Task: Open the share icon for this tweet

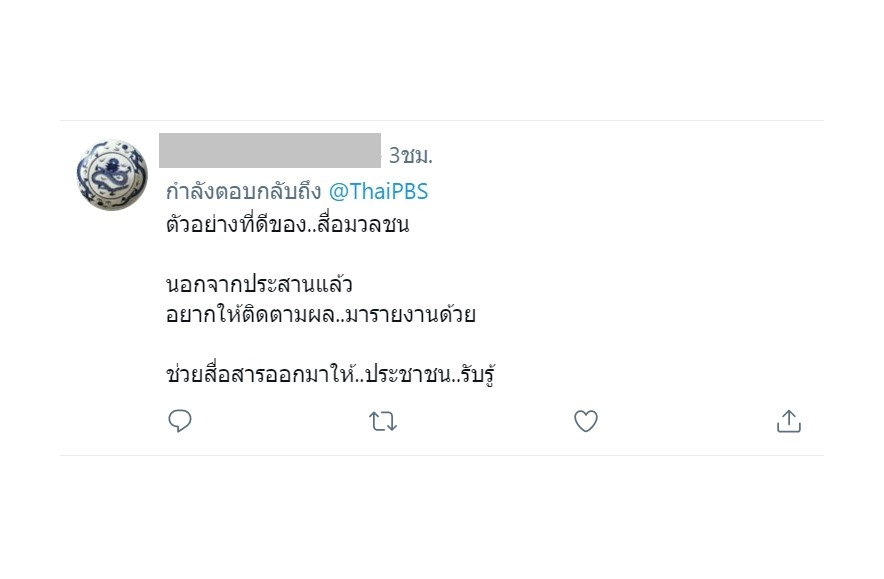Action: (789, 422)
